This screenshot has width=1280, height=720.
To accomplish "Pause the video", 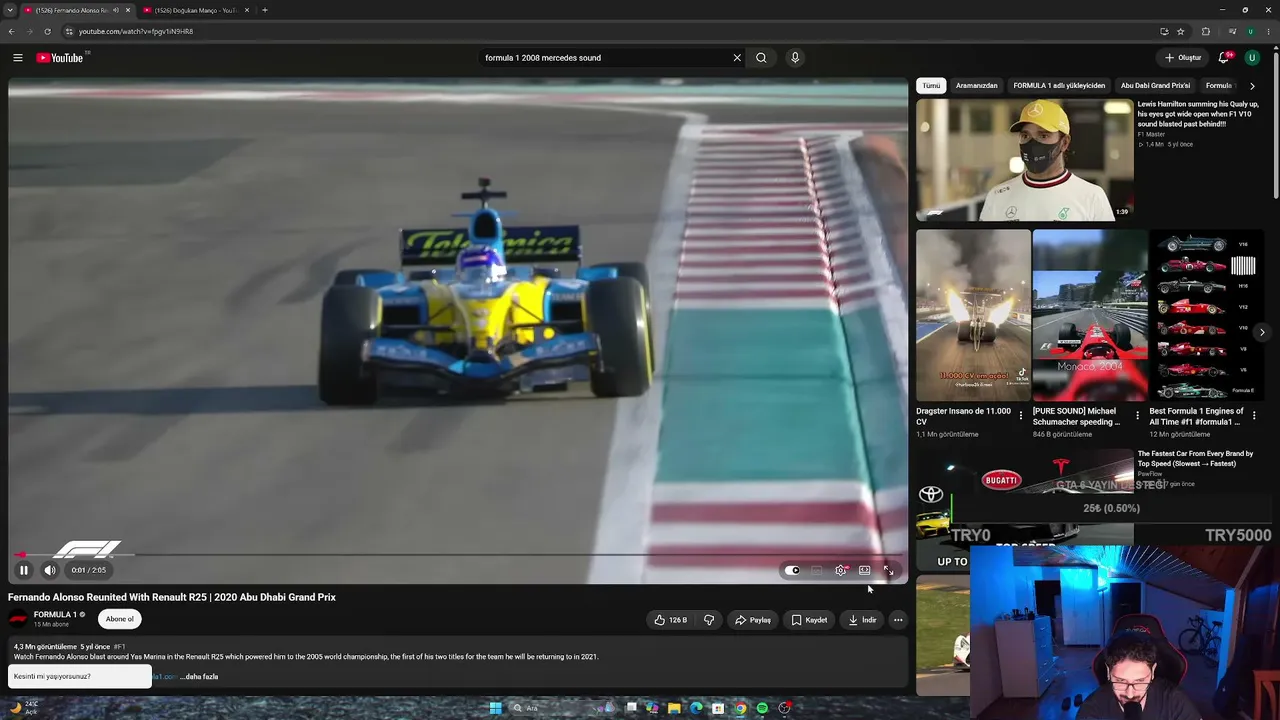I will point(24,570).
